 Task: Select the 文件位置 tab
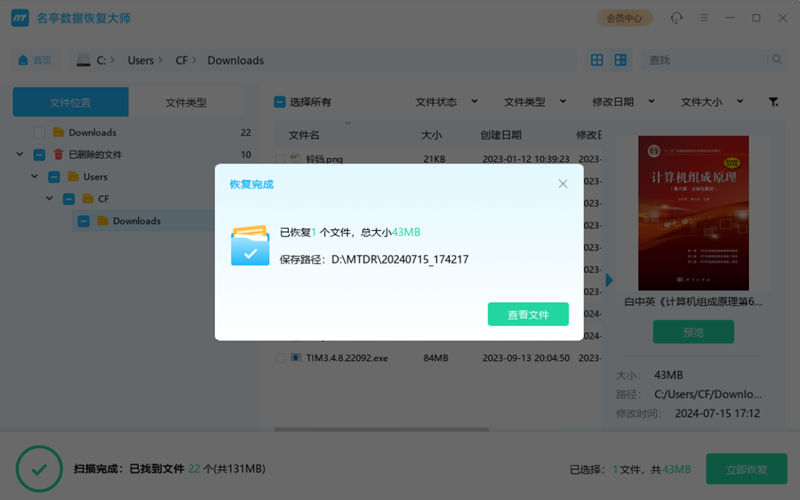click(x=70, y=102)
